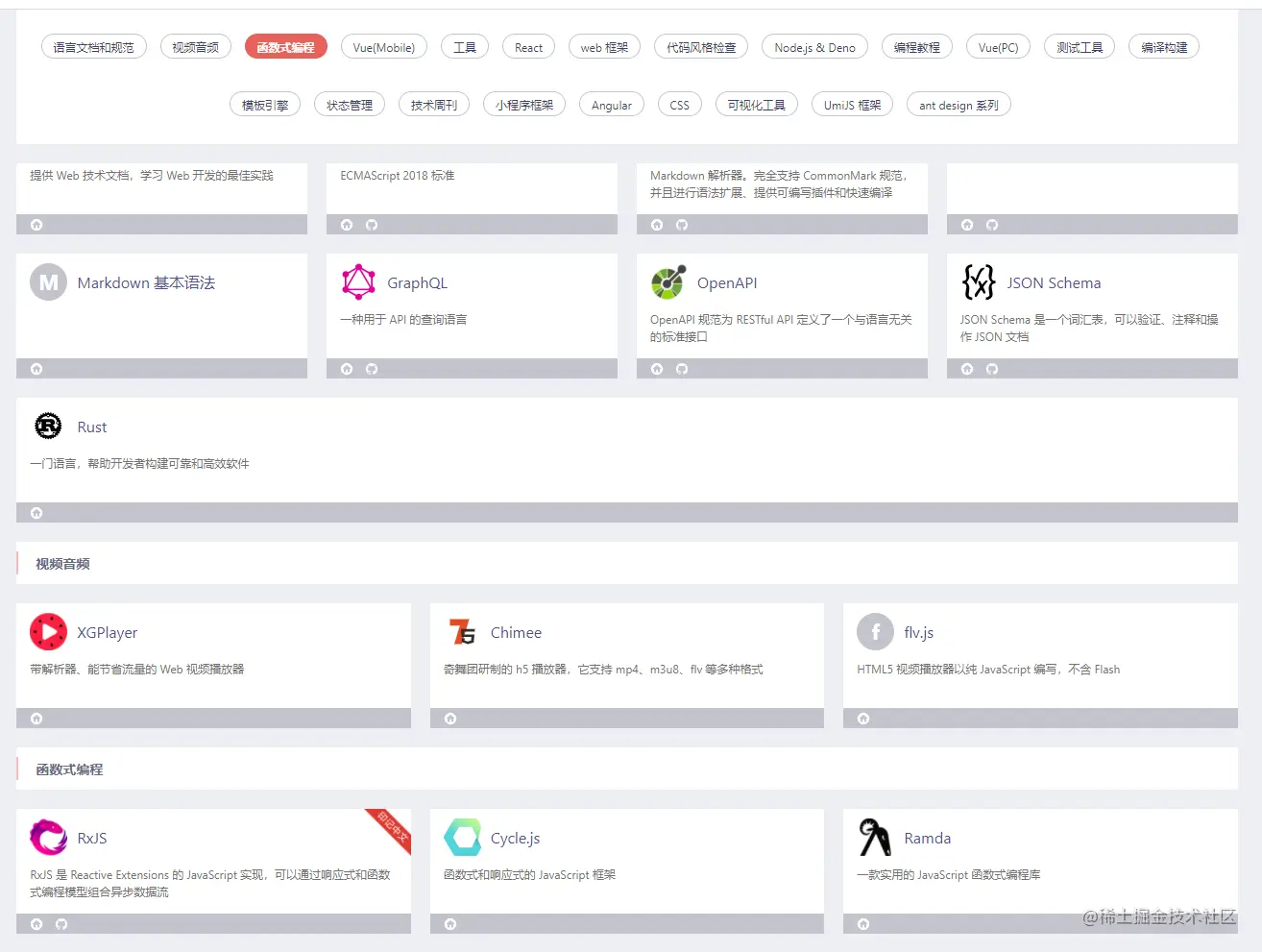The image size is (1262, 952).
Task: Open homepage icon on flv.js card
Action: pyautogui.click(x=863, y=719)
